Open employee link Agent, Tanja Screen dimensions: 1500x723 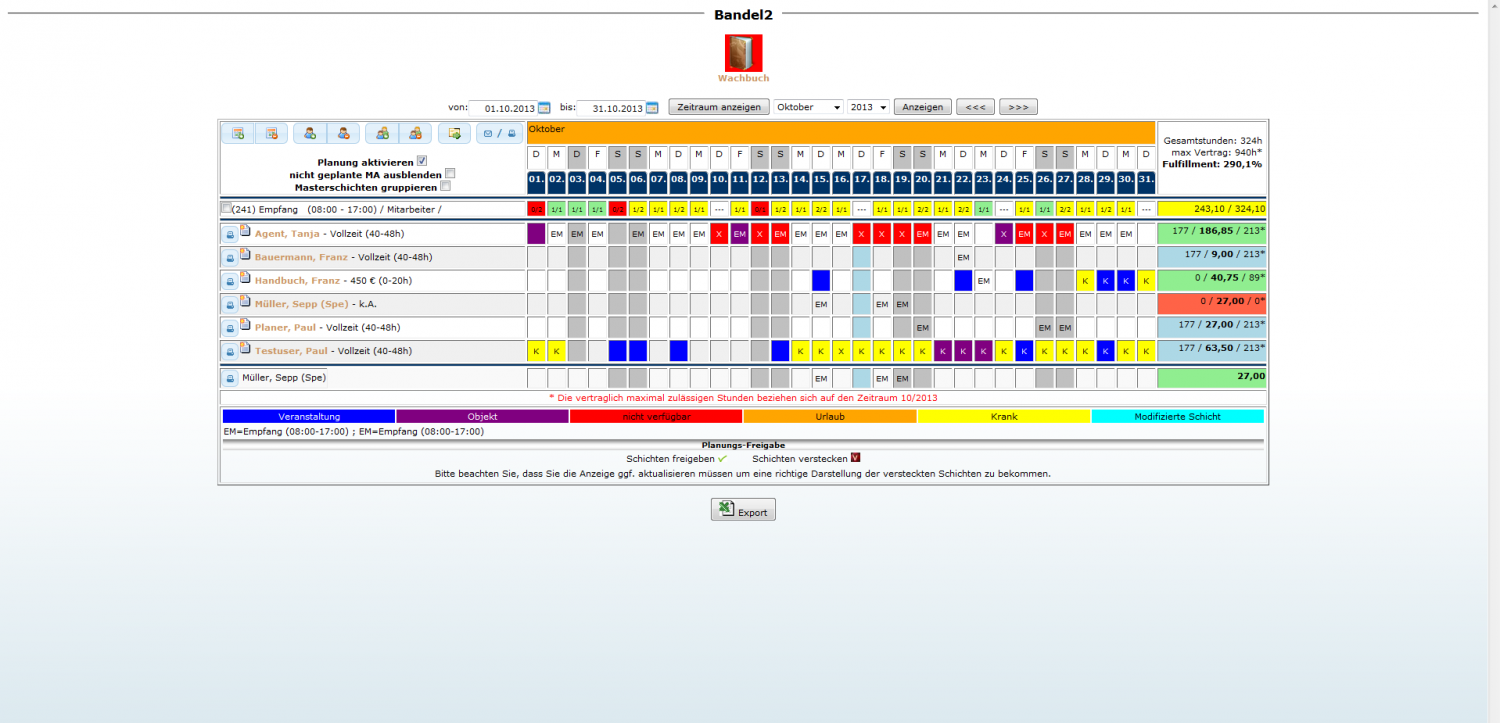pyautogui.click(x=287, y=234)
